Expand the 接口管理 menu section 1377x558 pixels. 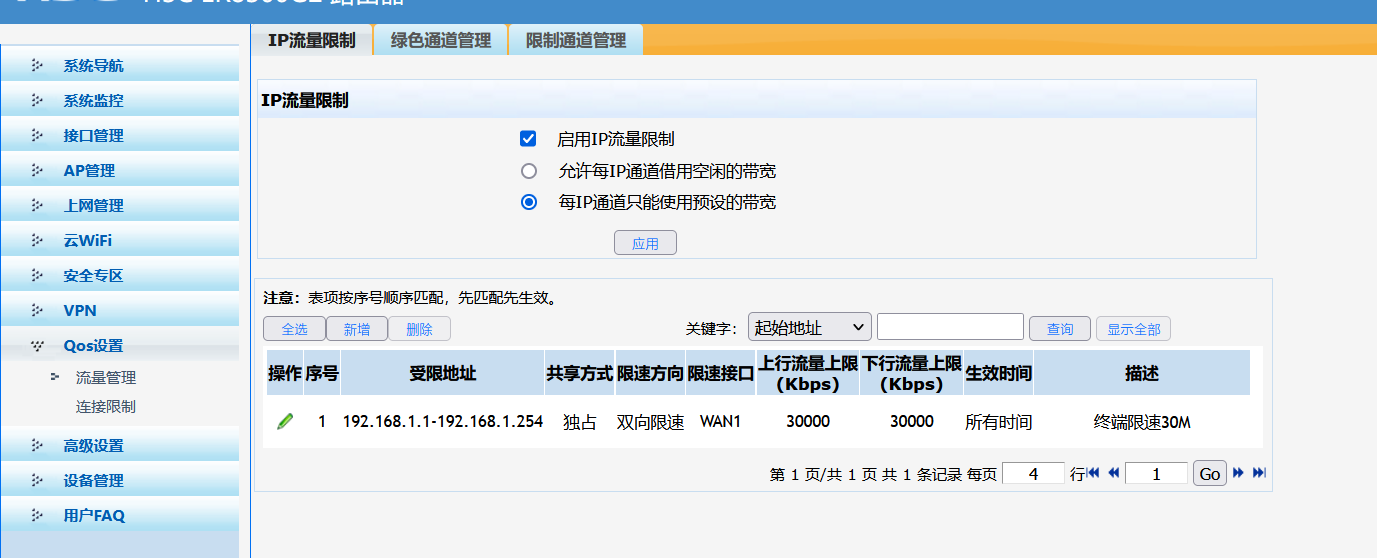(x=120, y=136)
